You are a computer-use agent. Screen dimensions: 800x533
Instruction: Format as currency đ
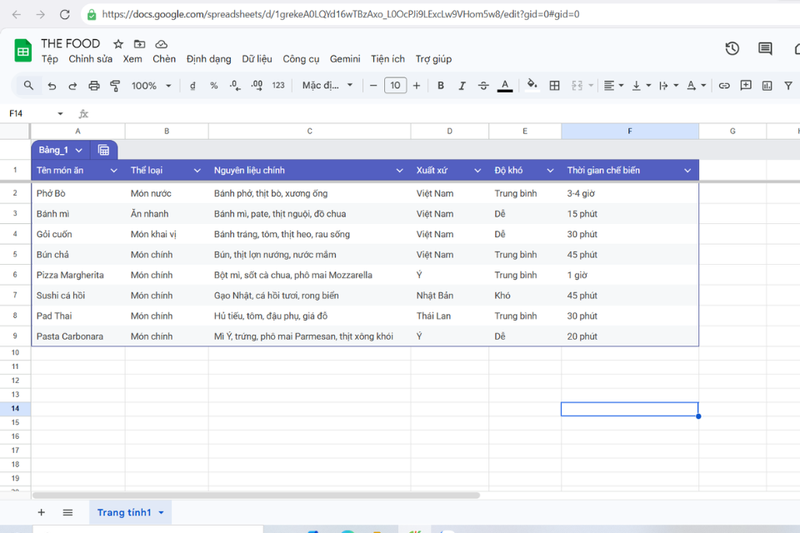click(192, 86)
